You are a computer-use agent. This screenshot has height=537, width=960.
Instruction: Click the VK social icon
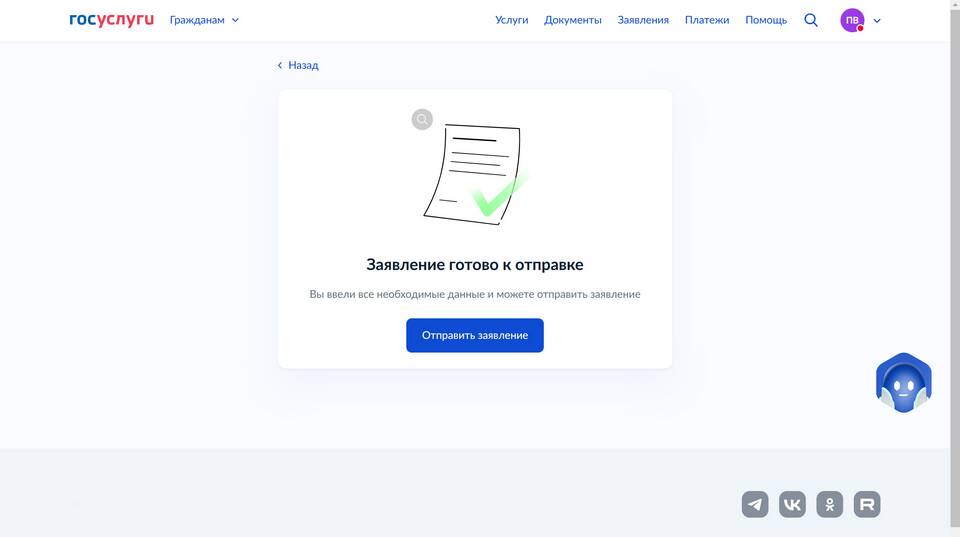pos(792,504)
